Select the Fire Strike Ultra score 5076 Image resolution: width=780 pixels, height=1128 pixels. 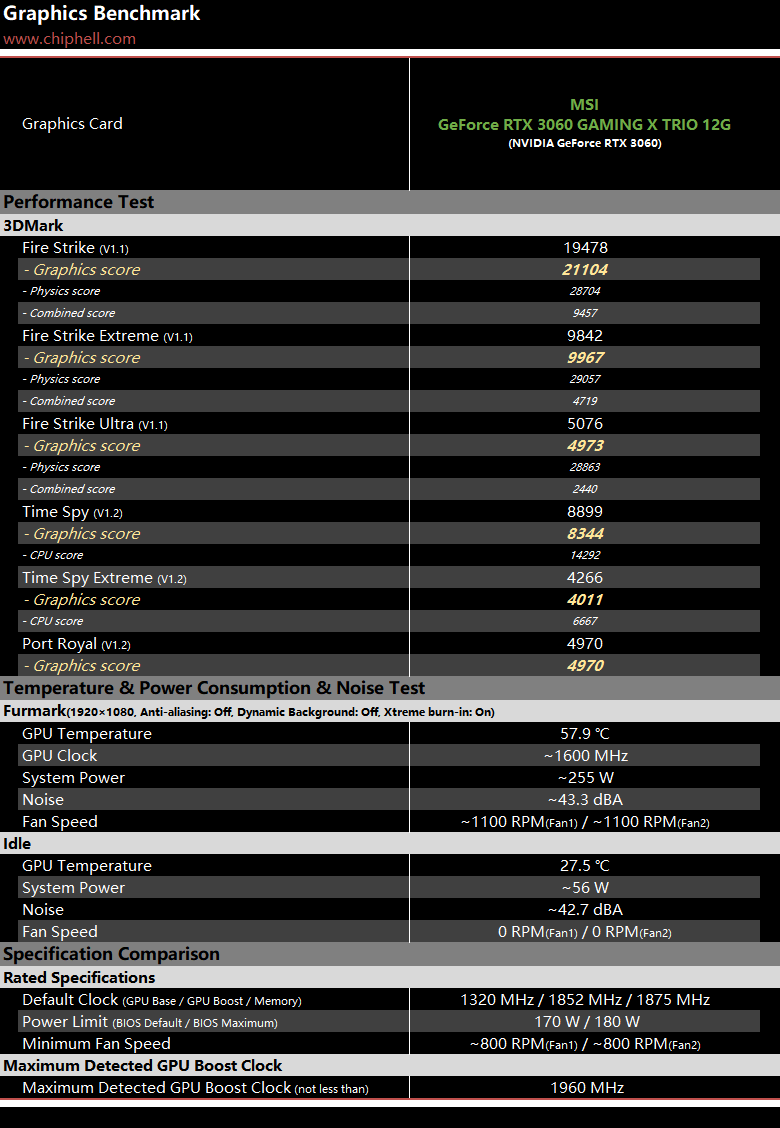pos(585,424)
